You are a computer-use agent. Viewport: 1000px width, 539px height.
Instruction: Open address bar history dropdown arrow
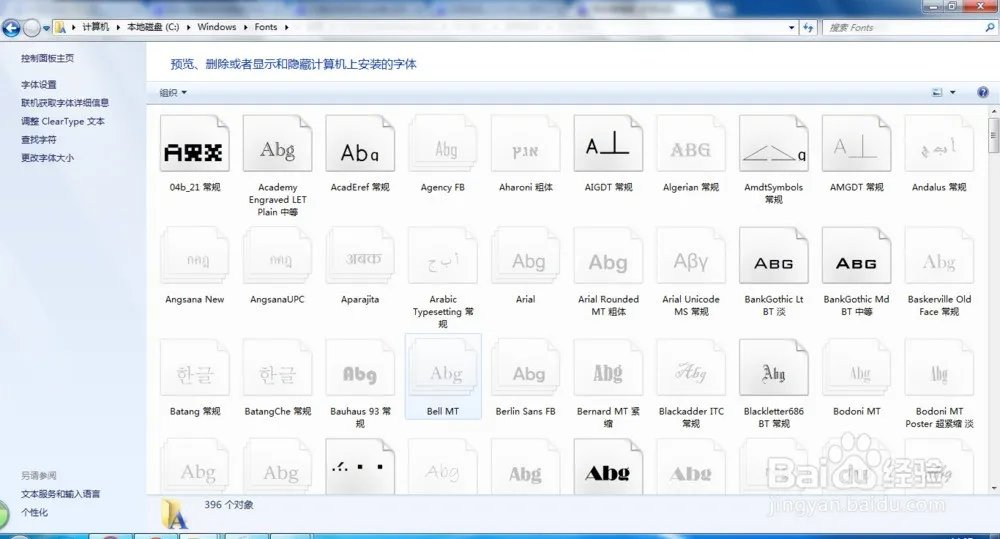point(791,27)
